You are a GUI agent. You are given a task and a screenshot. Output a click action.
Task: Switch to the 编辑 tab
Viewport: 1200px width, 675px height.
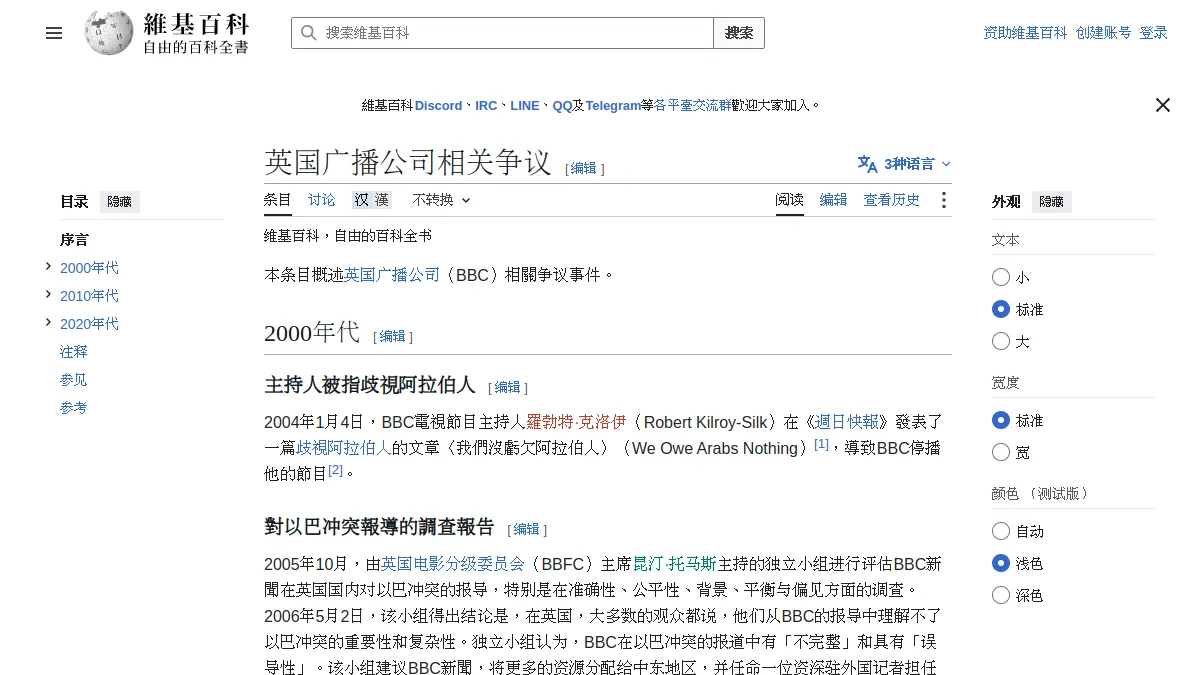tap(834, 200)
